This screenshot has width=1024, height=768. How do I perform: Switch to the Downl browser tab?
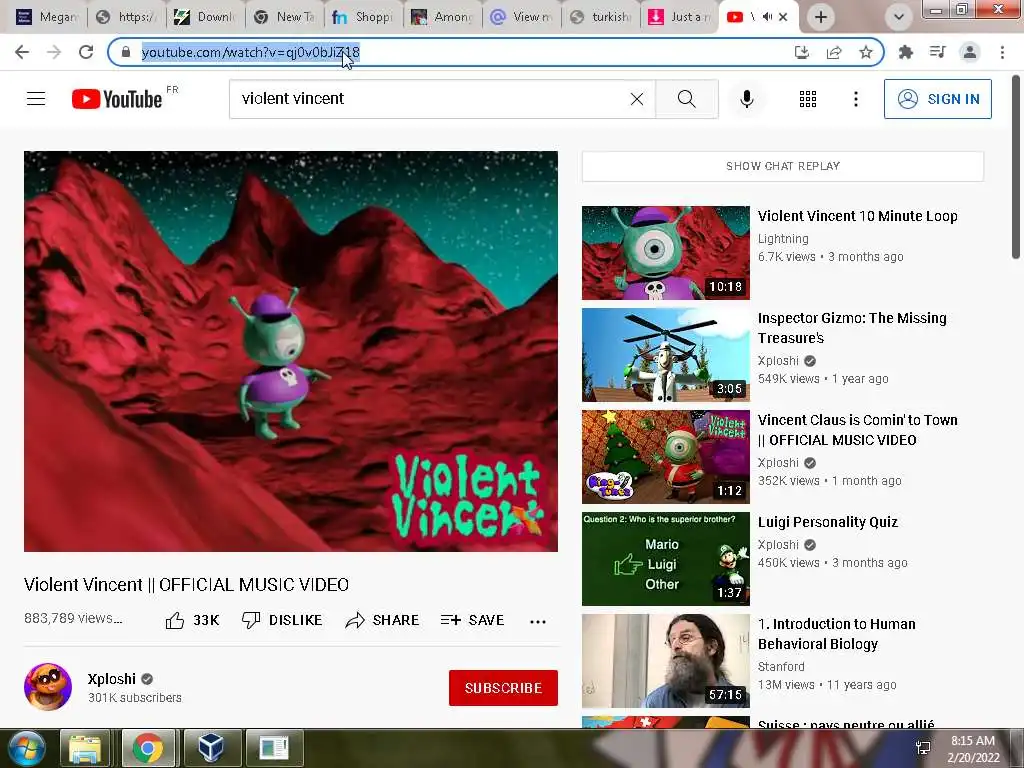coord(205,17)
